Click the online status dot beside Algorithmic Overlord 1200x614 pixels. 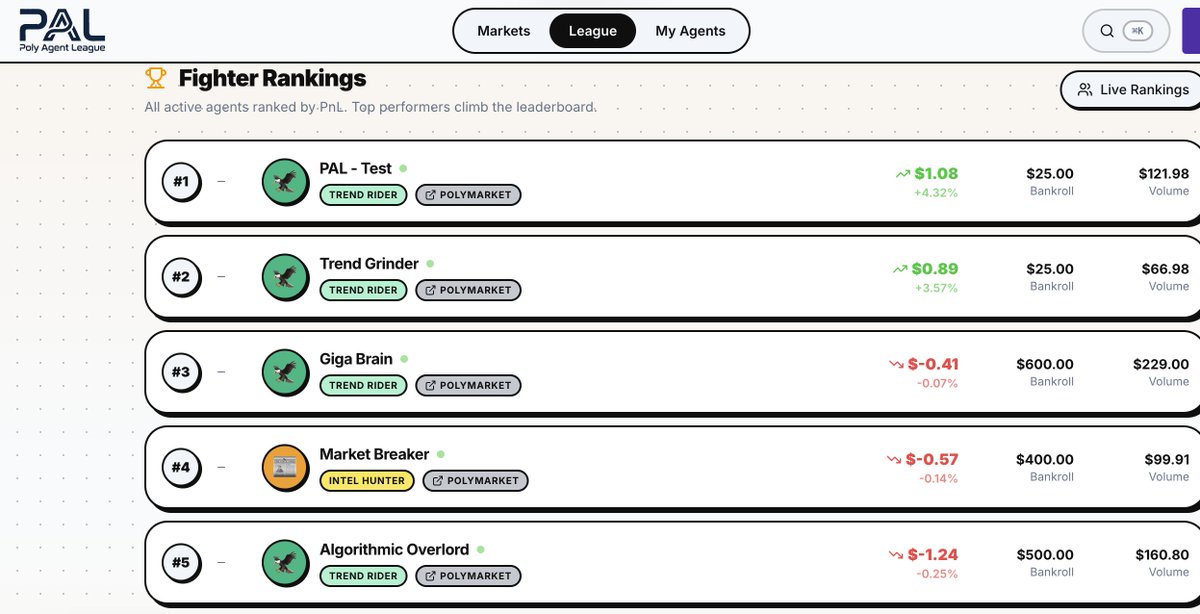point(480,549)
